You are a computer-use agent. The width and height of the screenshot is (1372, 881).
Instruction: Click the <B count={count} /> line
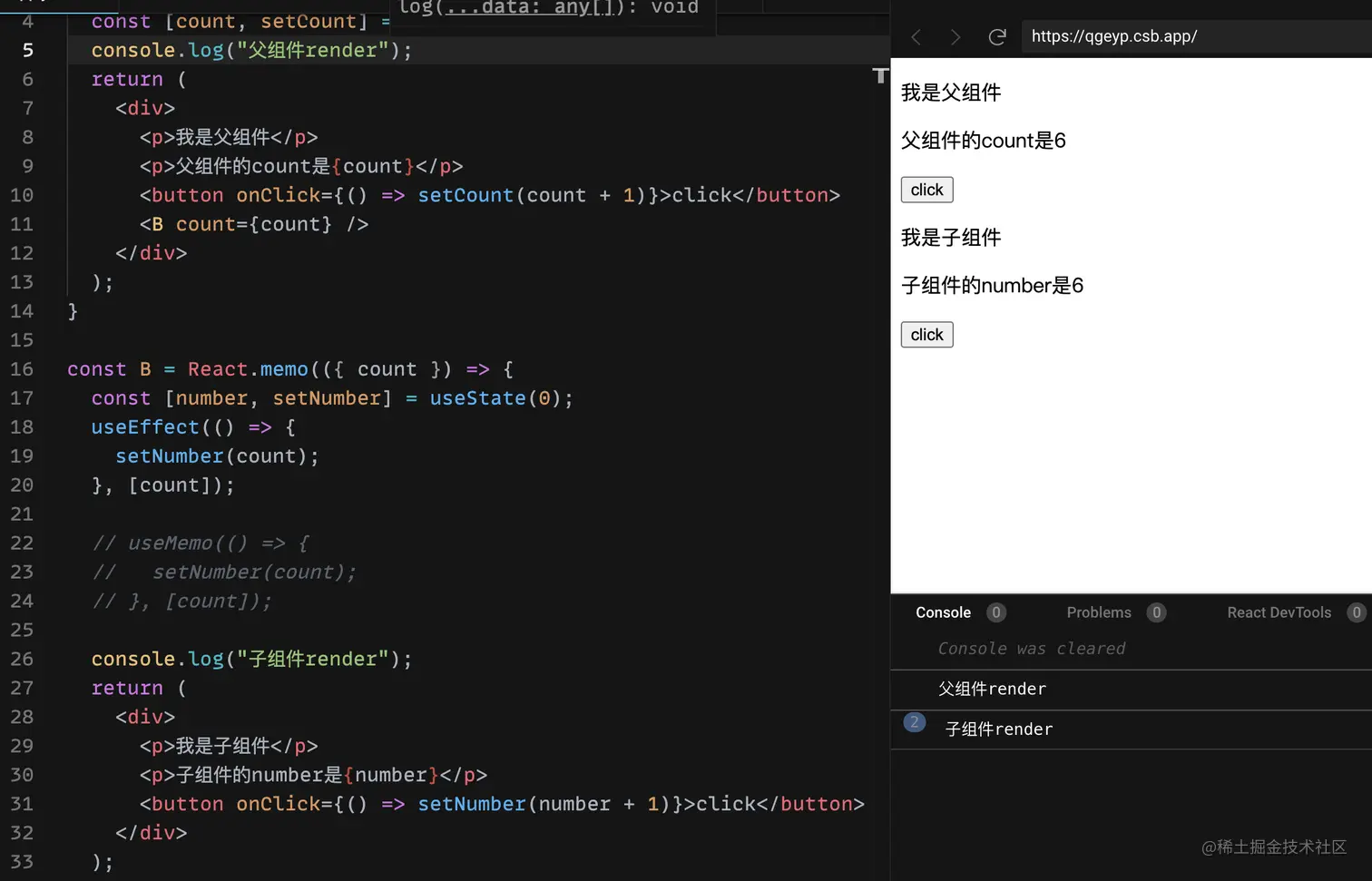pos(254,224)
